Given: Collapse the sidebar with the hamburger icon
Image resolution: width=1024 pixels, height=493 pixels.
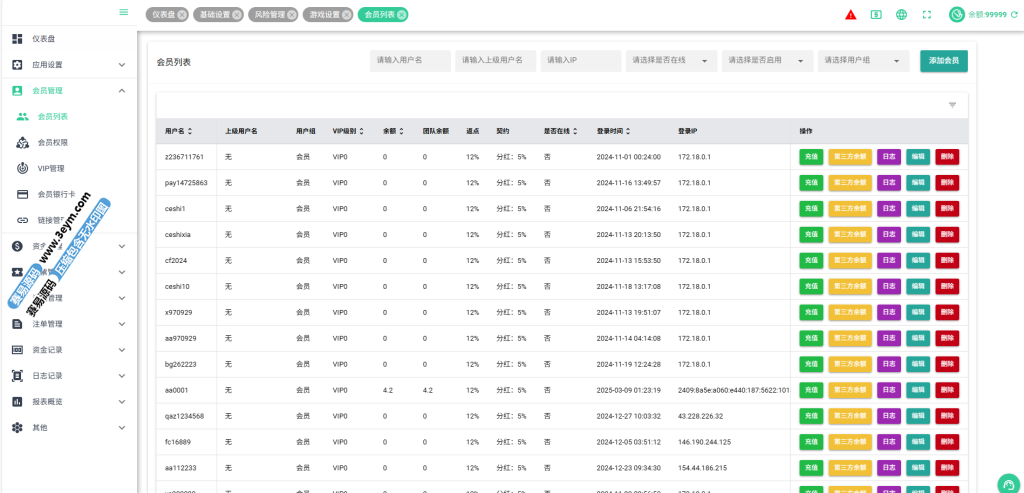Looking at the screenshot, I should pyautogui.click(x=123, y=13).
